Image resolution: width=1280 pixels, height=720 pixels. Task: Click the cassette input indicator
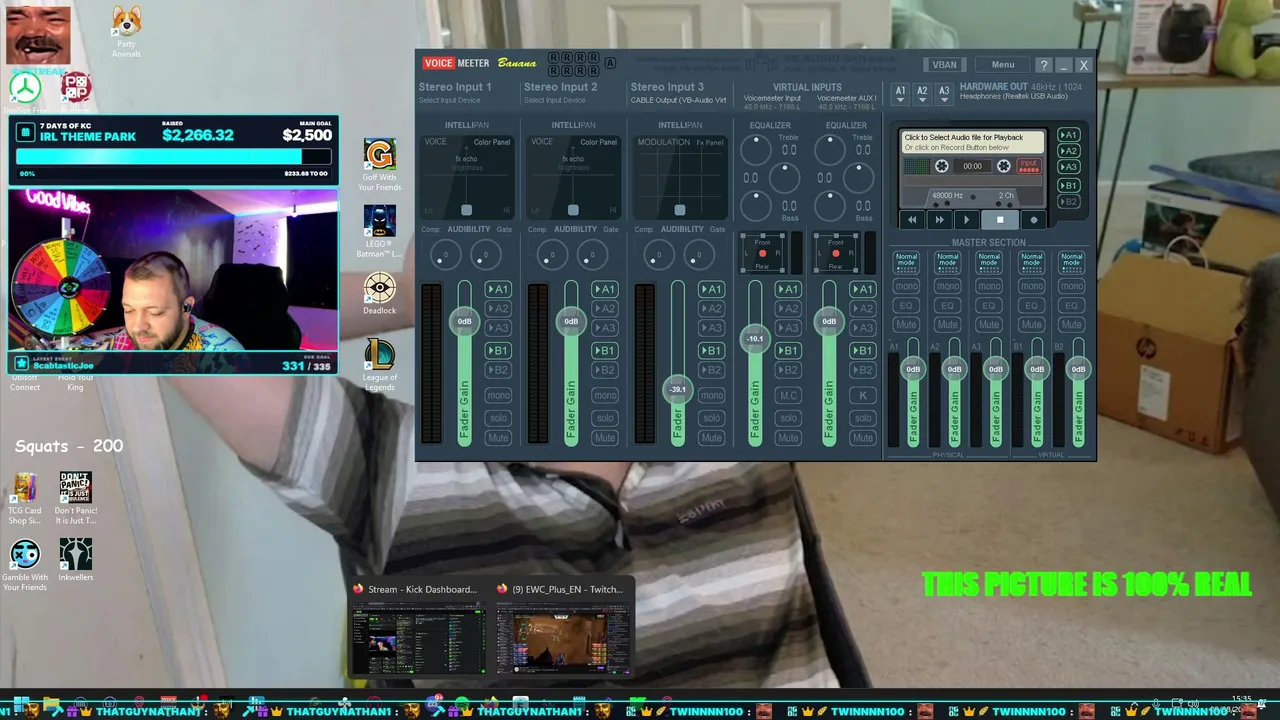point(1028,166)
